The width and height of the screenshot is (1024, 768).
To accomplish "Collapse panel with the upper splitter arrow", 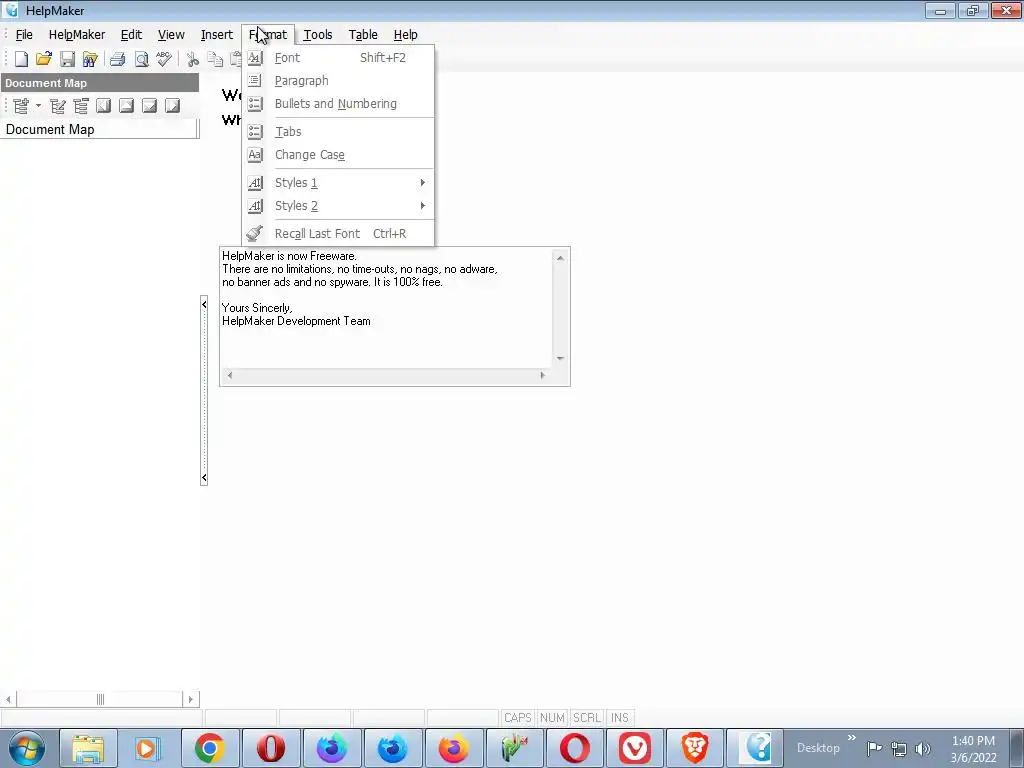I will click(x=204, y=304).
